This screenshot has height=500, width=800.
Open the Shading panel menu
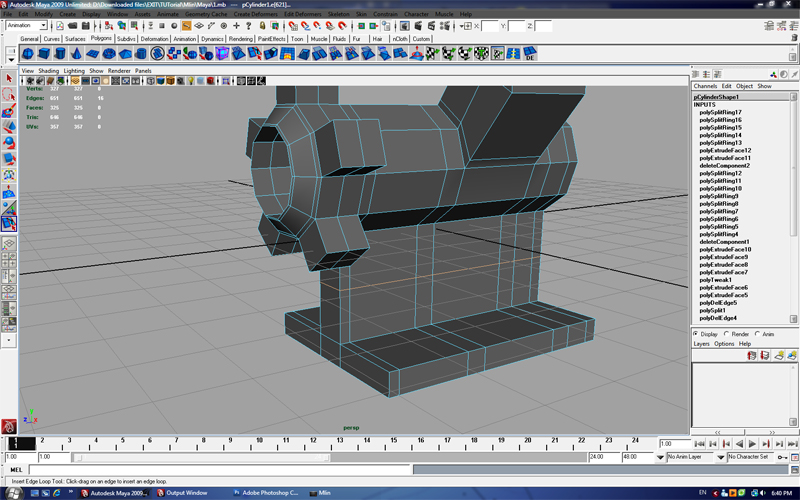click(49, 71)
